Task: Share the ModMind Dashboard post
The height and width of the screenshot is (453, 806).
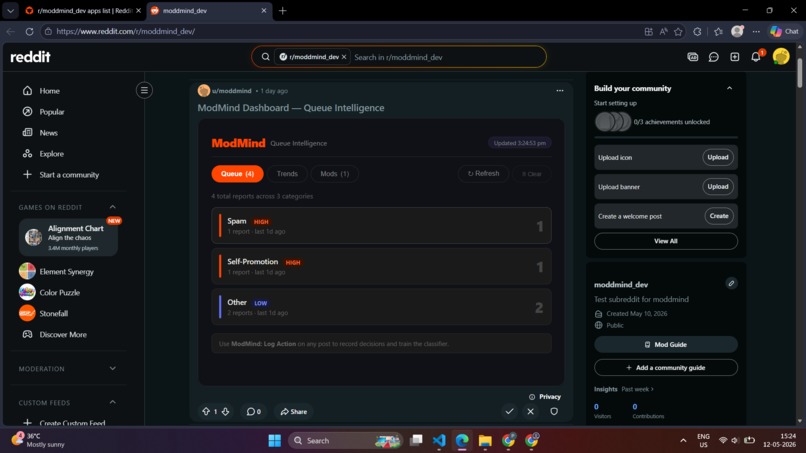Action: pos(294,411)
